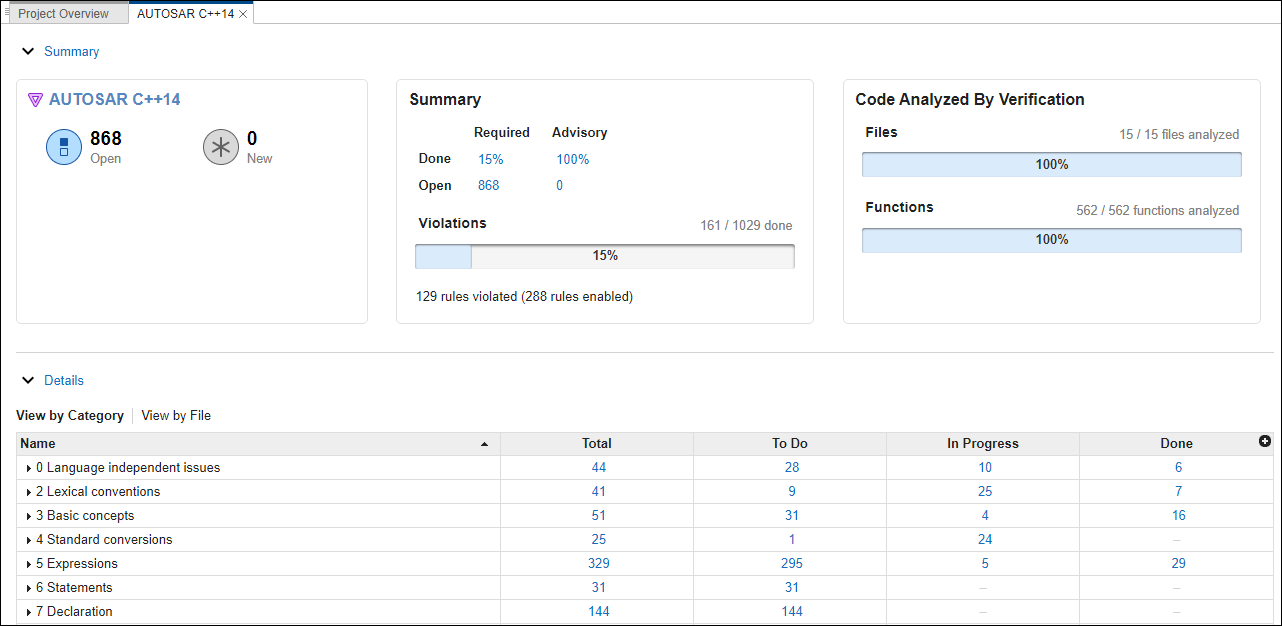Open the 329 total Expressions violations

[598, 564]
